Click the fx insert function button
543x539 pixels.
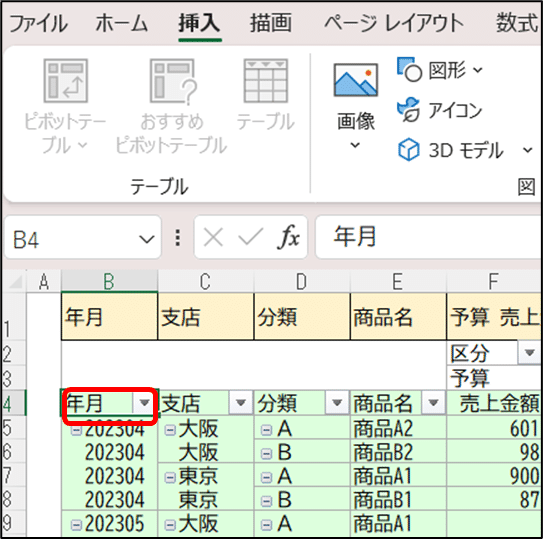(x=288, y=237)
